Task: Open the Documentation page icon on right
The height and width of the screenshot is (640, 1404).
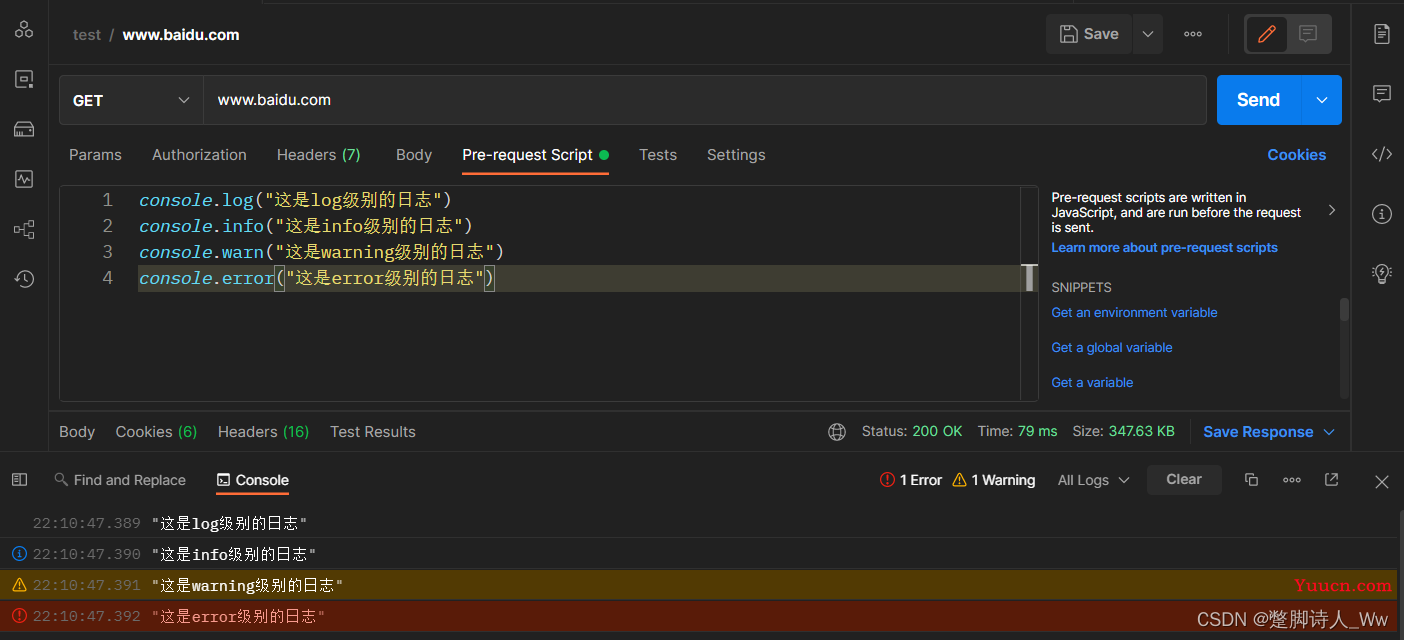Action: 1382,34
